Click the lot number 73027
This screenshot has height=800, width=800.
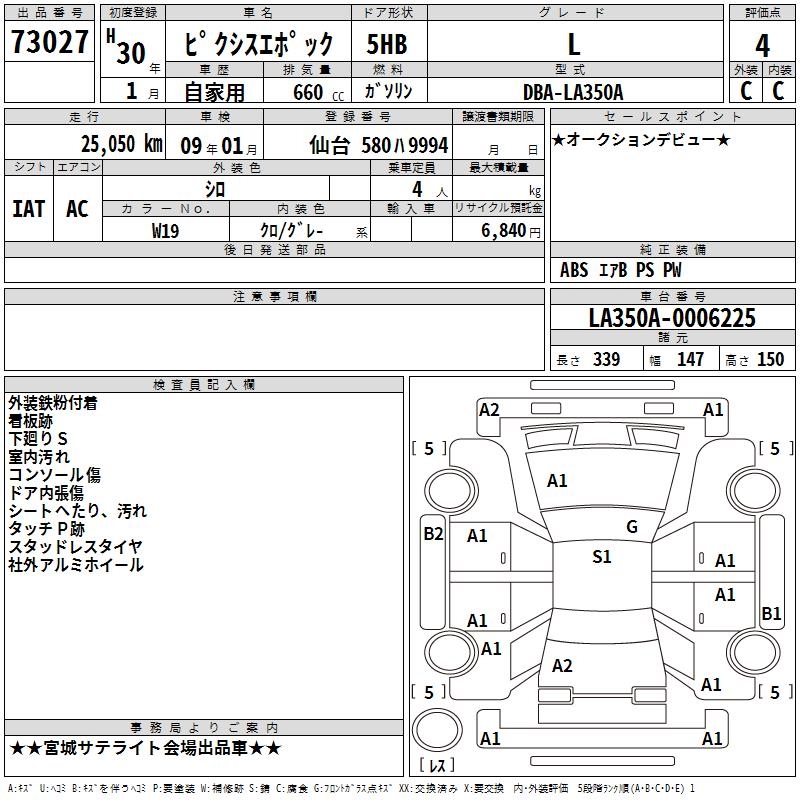click(x=49, y=42)
